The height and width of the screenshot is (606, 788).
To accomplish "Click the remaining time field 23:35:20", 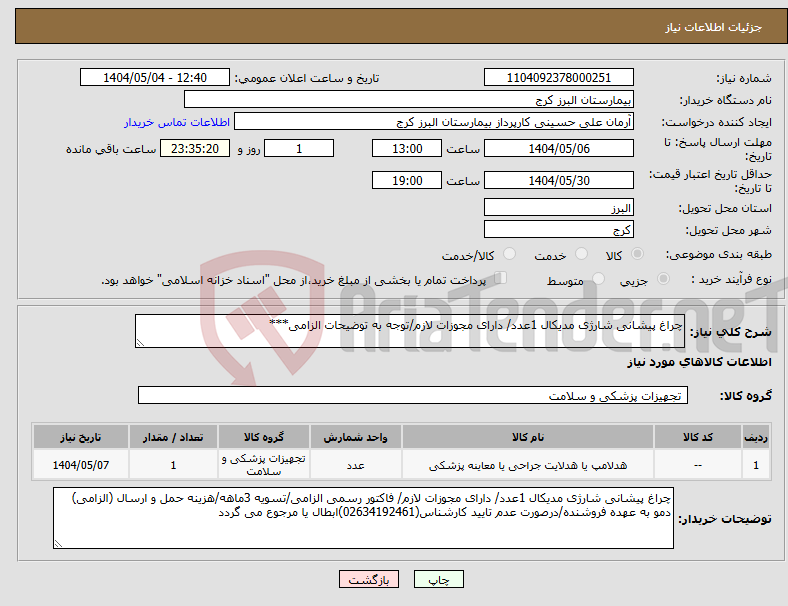I will 195,148.
